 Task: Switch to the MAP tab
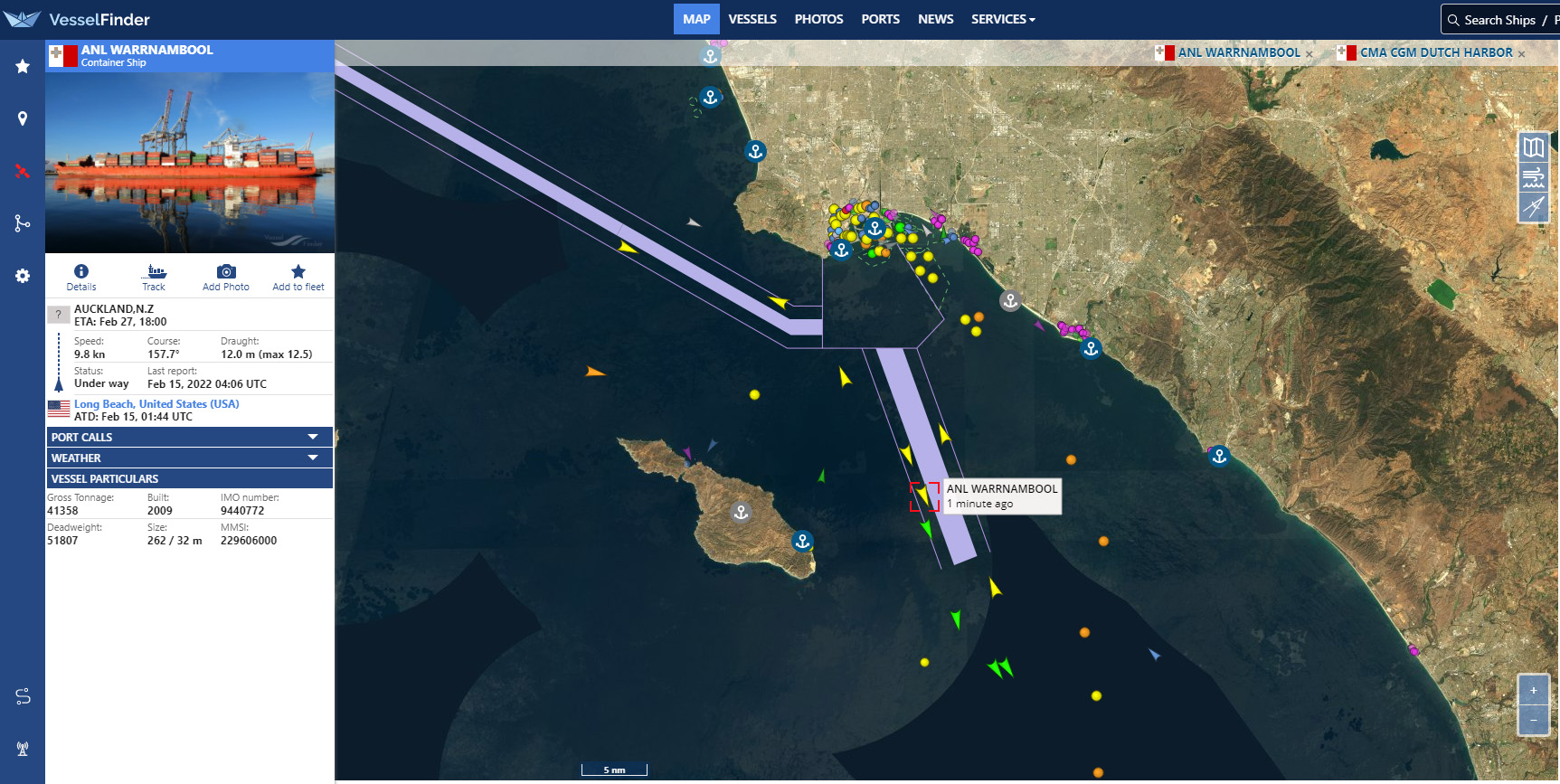click(x=696, y=19)
